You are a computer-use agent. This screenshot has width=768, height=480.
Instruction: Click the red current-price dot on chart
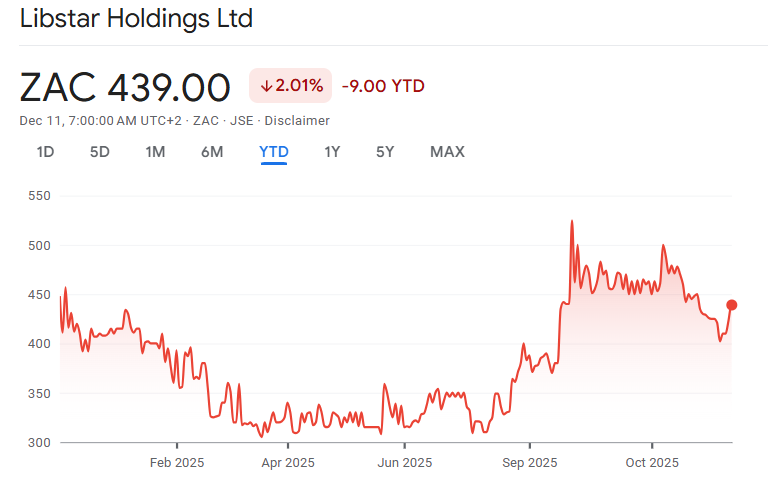click(732, 305)
